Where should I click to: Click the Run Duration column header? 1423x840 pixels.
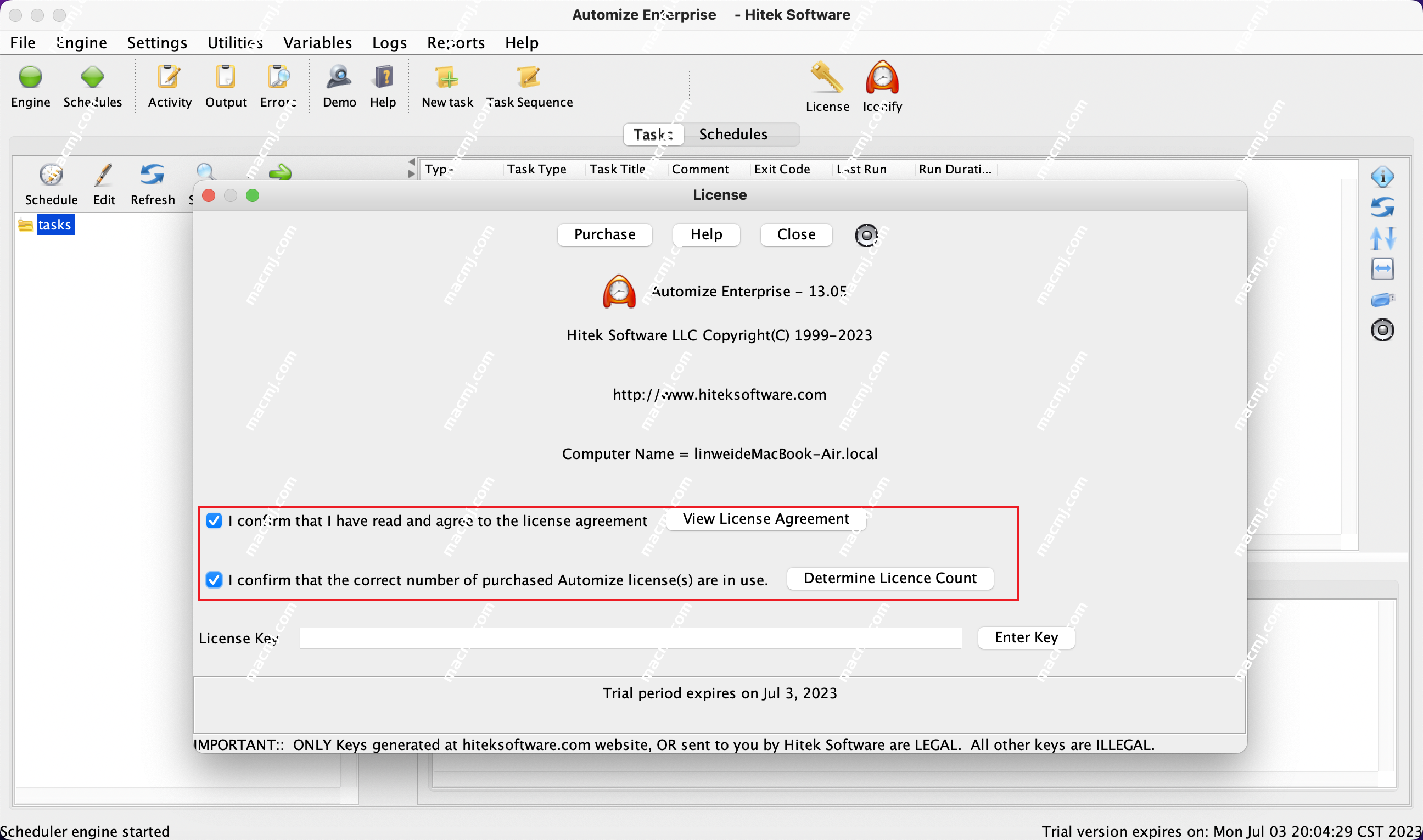955,169
